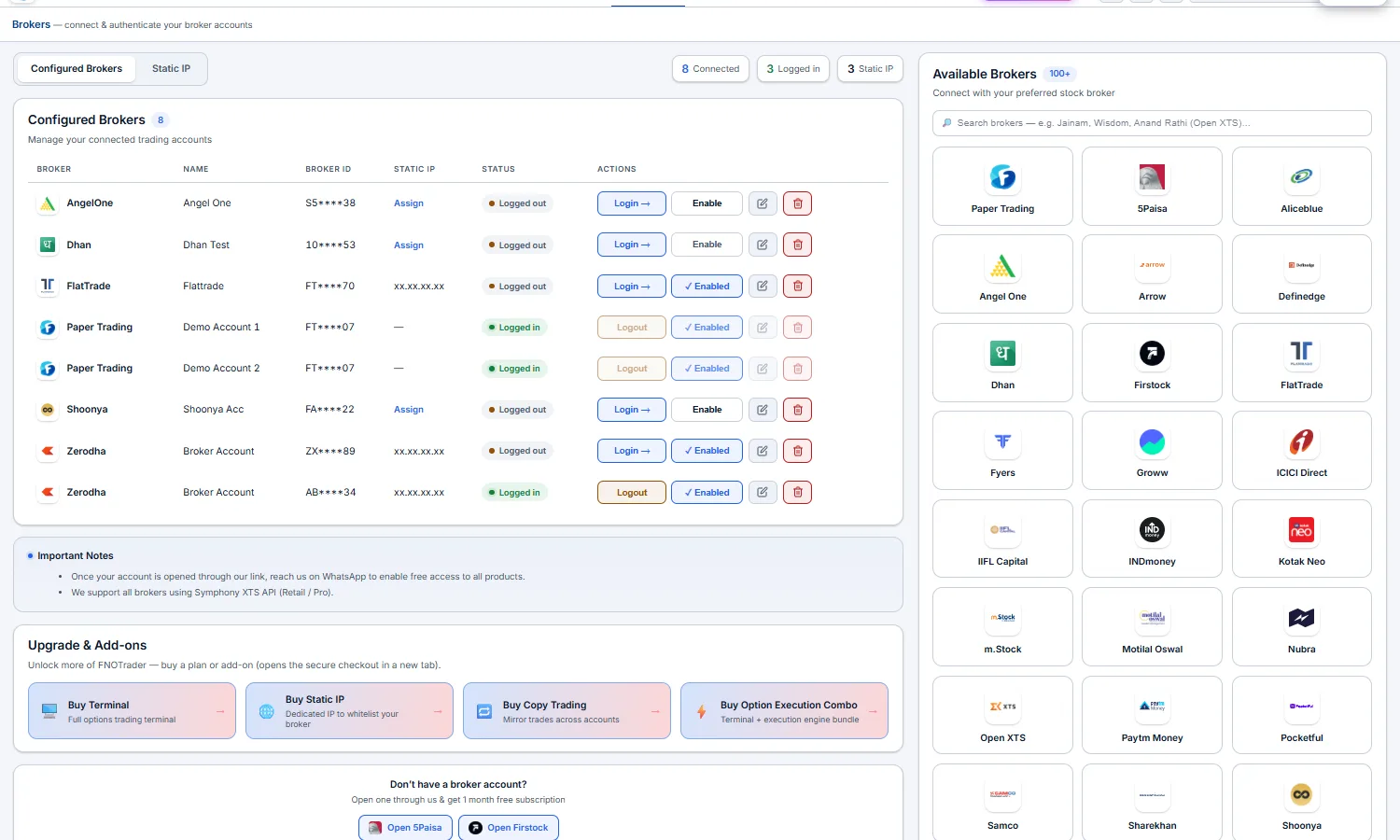This screenshot has height=840, width=1400.
Task: Select the INDmoney broker card
Action: coord(1152,539)
